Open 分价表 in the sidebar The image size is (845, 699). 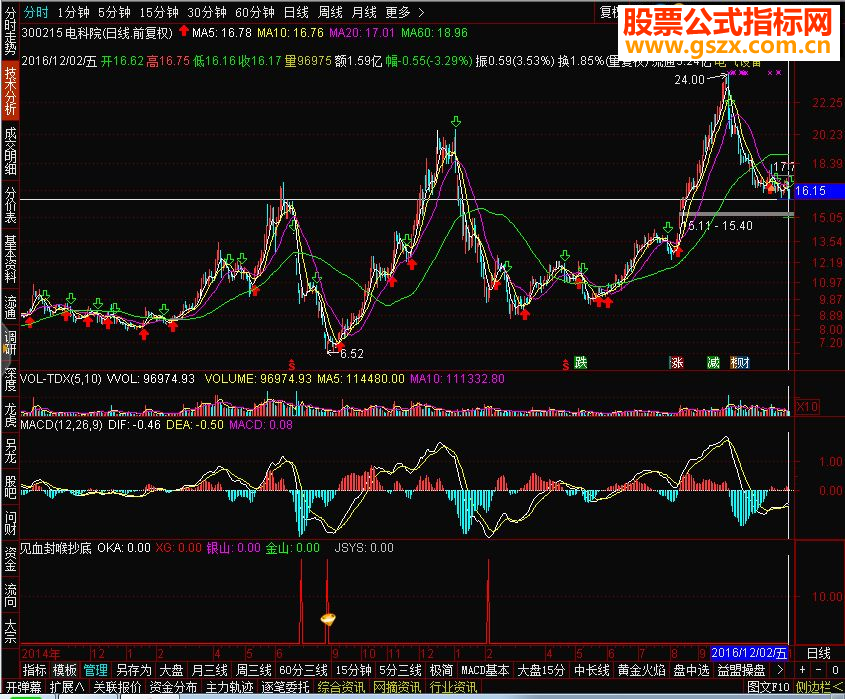(x=10, y=205)
